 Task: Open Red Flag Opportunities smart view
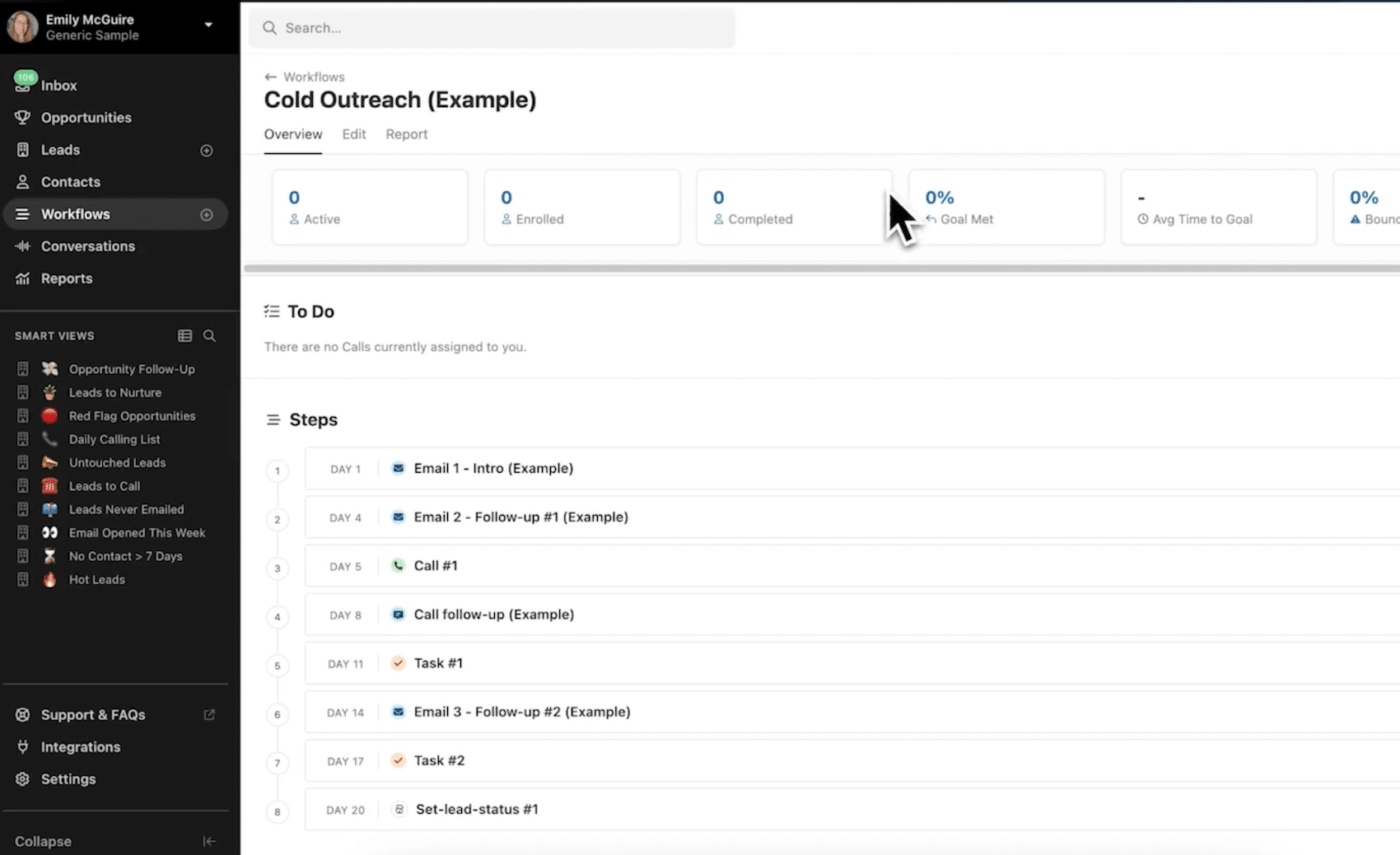pos(133,416)
